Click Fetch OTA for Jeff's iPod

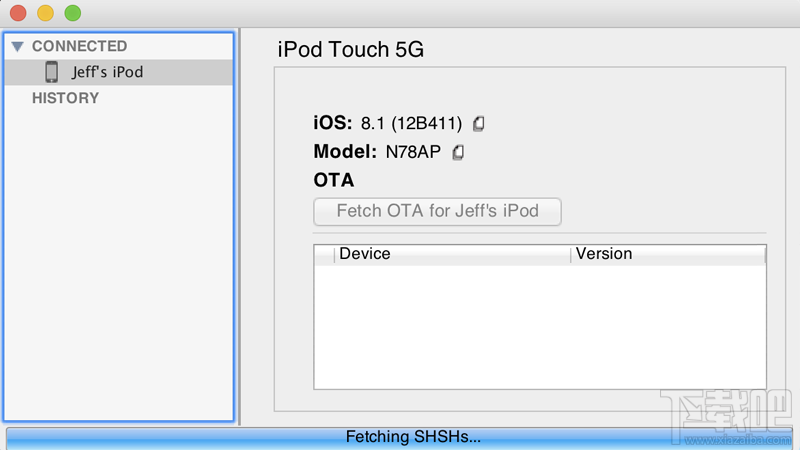pyautogui.click(x=437, y=211)
